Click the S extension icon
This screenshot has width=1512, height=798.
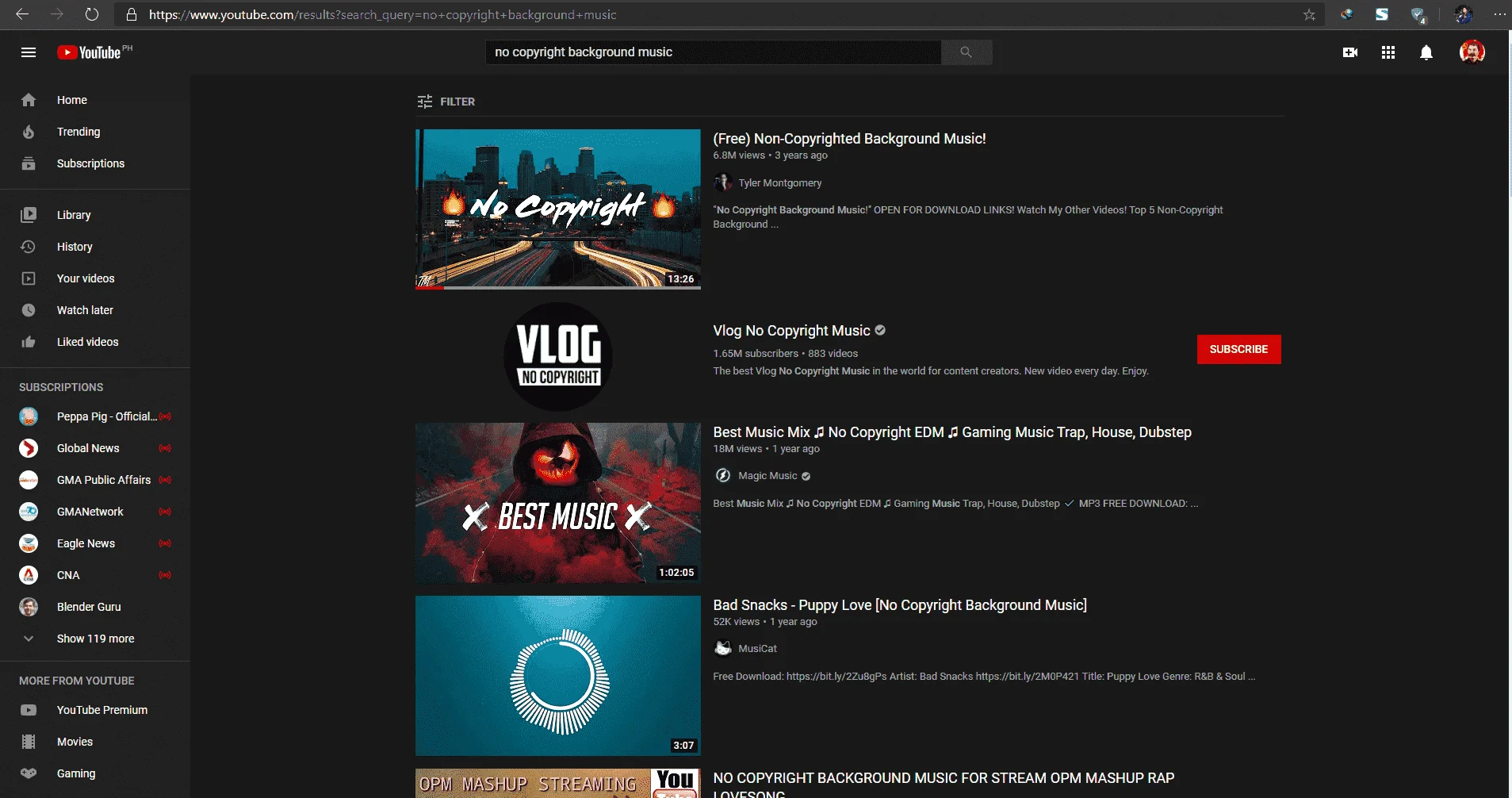(x=1382, y=14)
